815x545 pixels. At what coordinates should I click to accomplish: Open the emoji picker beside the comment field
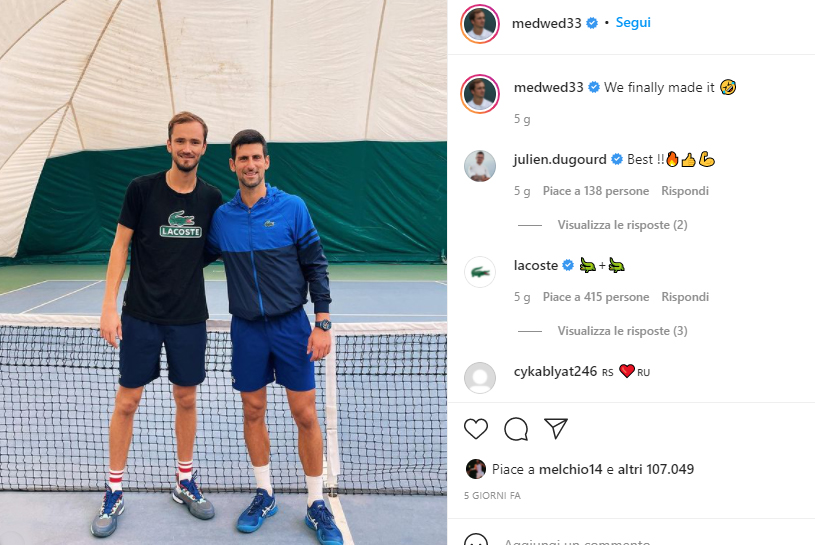pos(476,540)
